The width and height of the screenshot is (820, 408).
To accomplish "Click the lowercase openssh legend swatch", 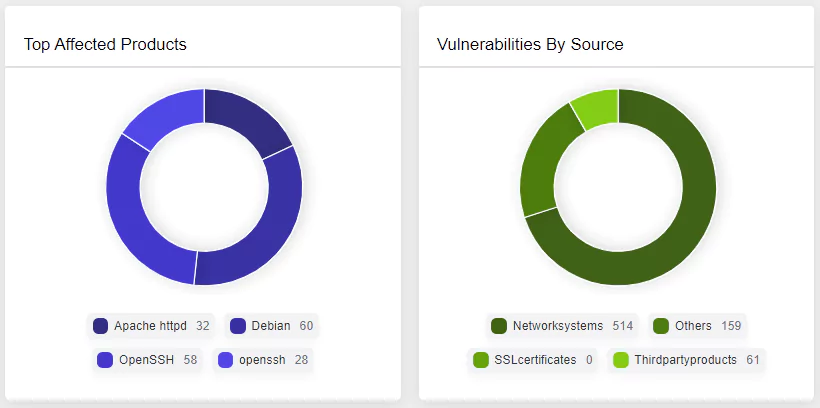I will [225, 360].
